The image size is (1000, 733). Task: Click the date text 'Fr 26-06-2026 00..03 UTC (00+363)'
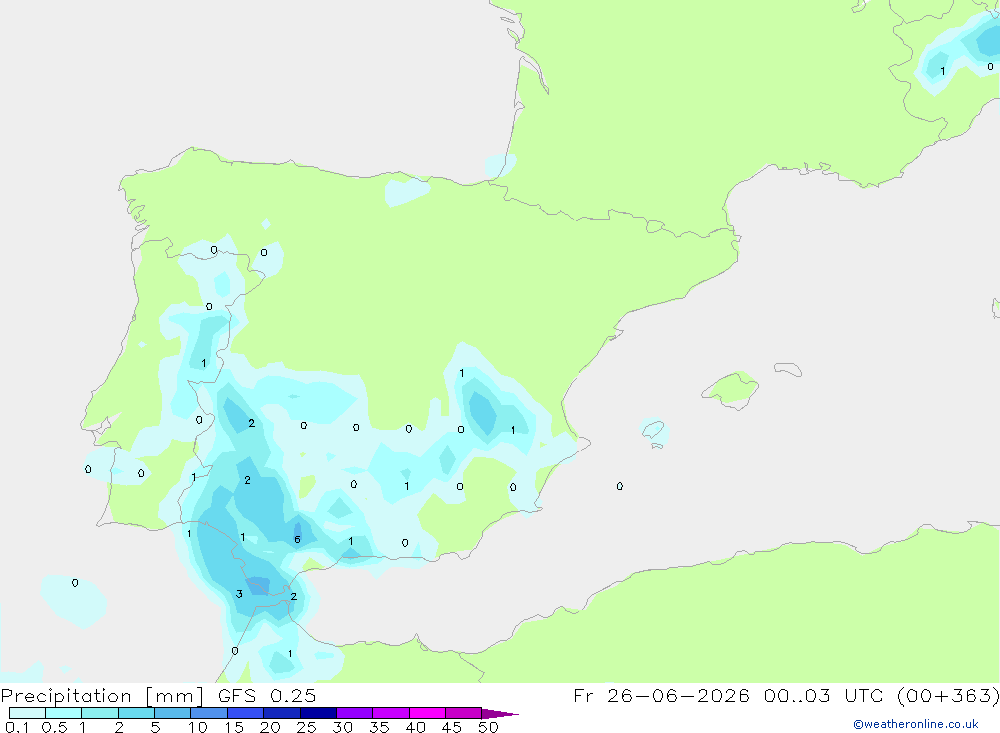coord(786,695)
